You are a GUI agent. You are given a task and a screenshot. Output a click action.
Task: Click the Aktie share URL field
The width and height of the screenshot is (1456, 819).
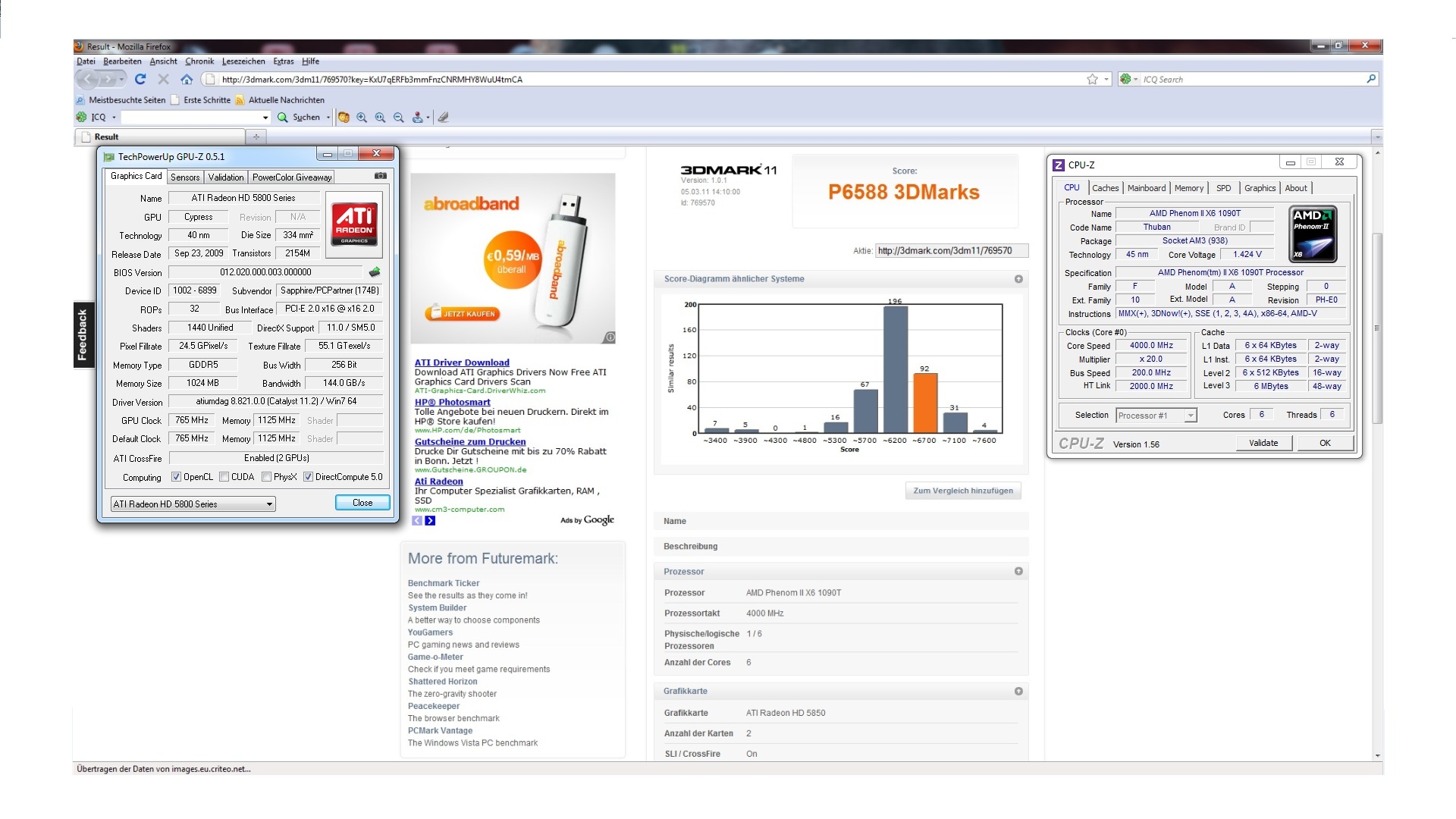(x=952, y=251)
